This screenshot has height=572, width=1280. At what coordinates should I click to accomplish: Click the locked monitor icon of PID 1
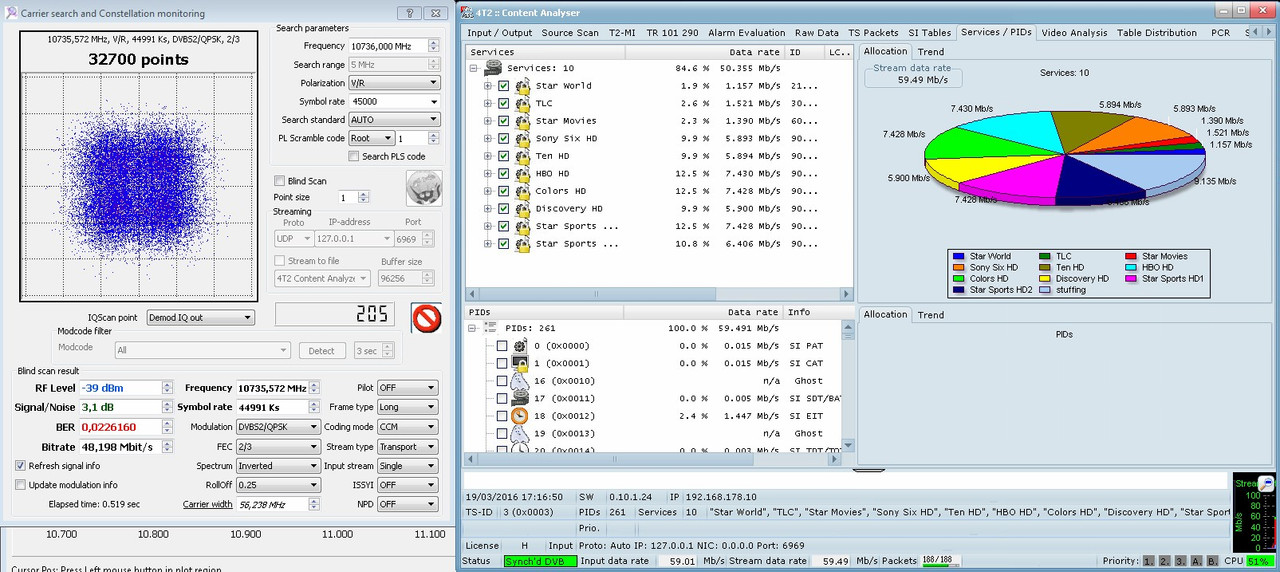click(x=520, y=363)
